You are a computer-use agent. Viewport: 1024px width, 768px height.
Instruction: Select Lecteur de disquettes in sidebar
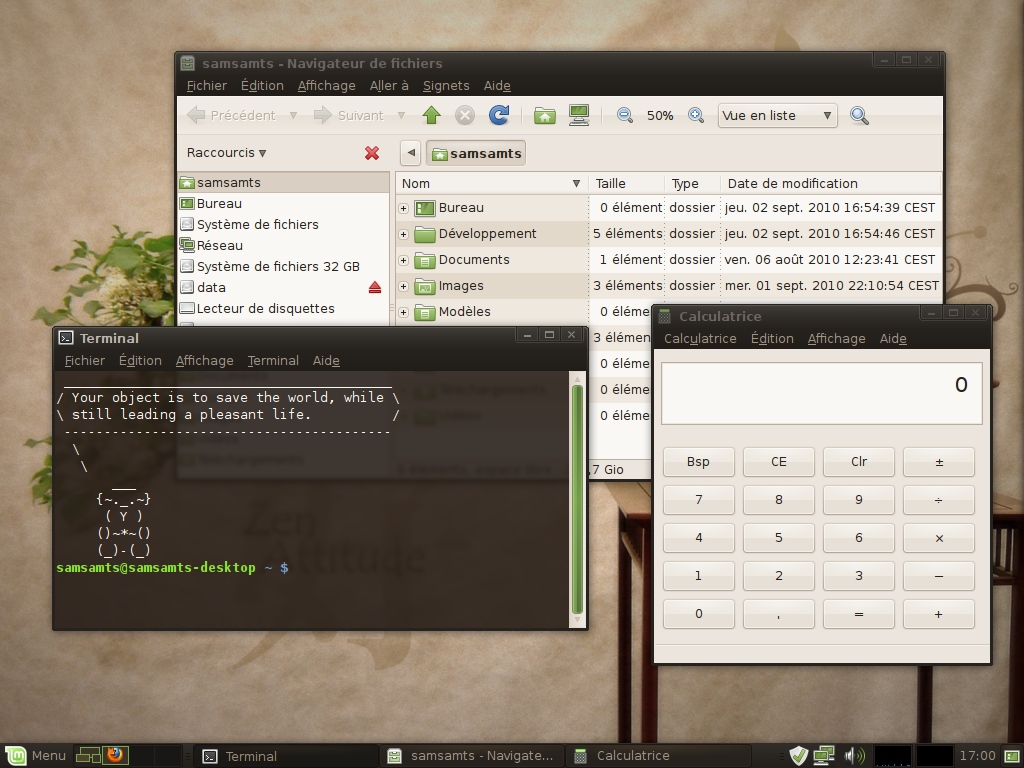point(283,308)
